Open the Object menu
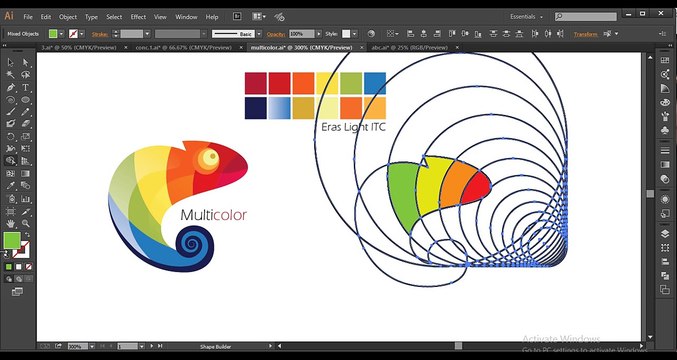The height and width of the screenshot is (360, 677). [x=68, y=17]
